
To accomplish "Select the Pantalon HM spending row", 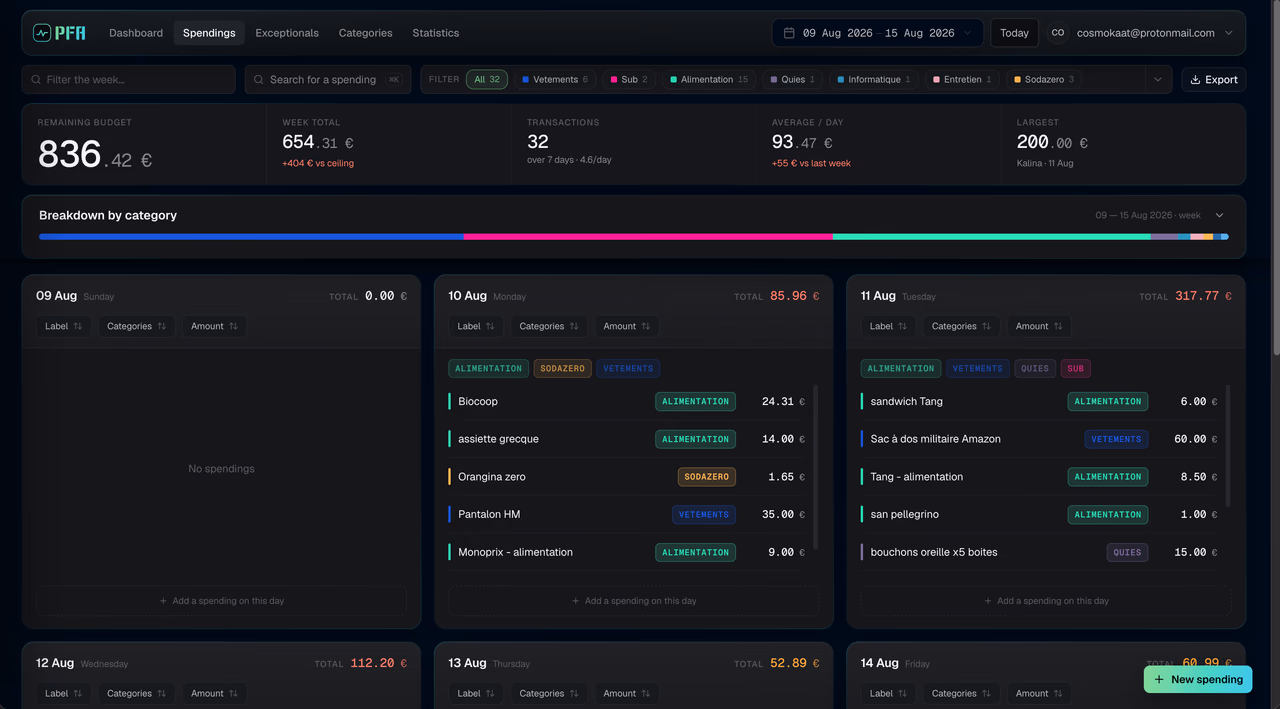I will [627, 514].
